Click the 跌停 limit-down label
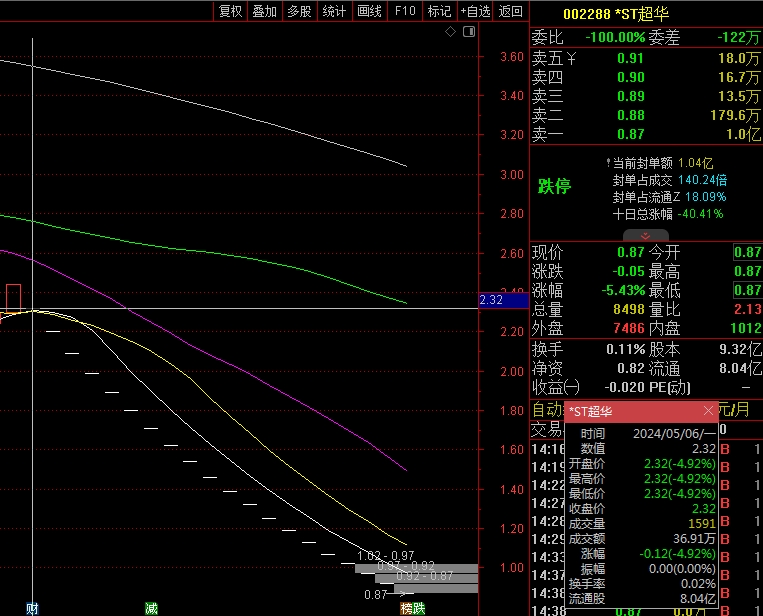This screenshot has width=763, height=616. coord(554,186)
